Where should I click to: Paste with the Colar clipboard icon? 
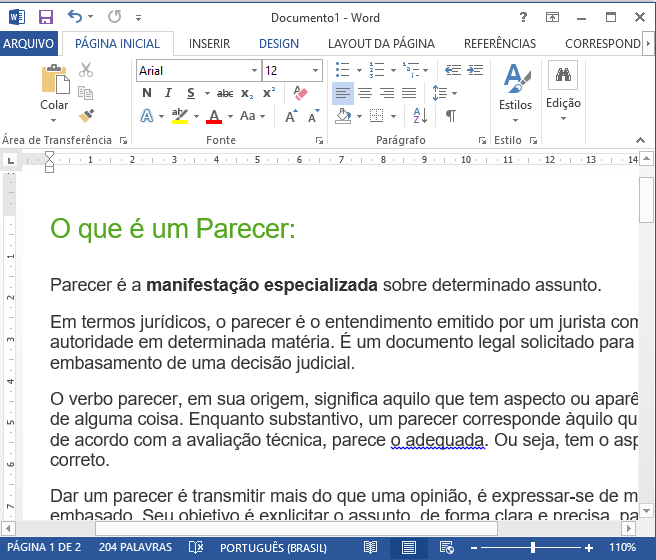pos(55,79)
